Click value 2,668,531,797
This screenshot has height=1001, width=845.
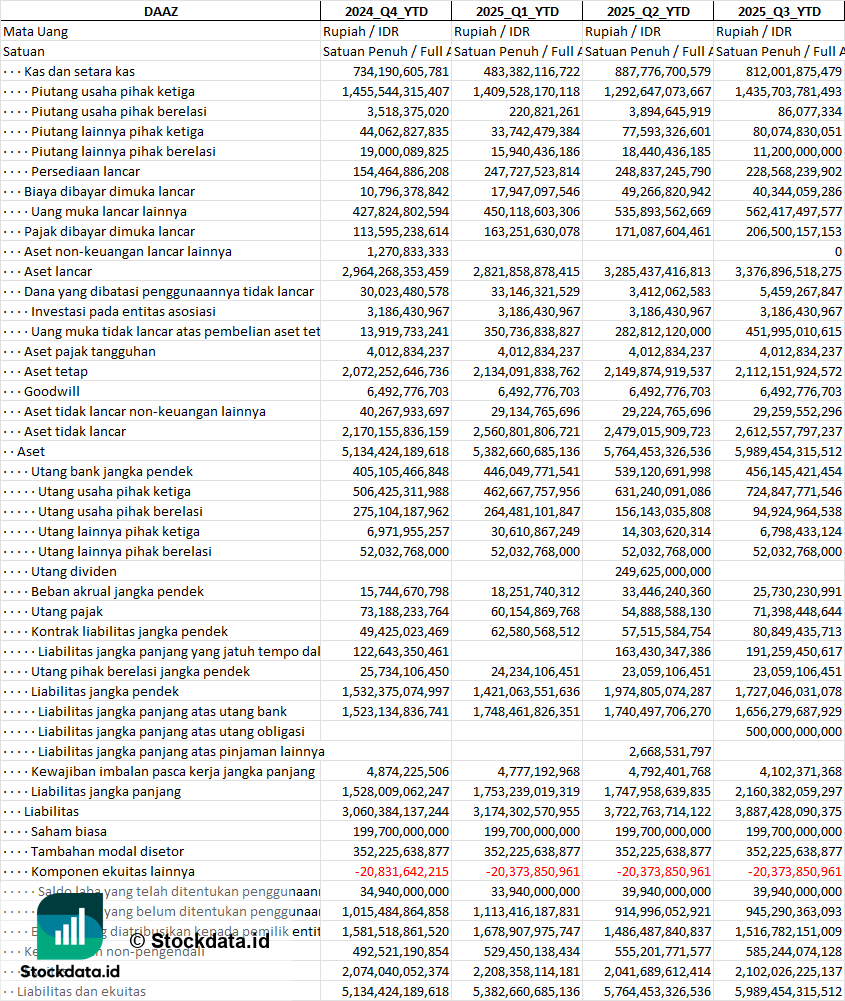point(669,751)
